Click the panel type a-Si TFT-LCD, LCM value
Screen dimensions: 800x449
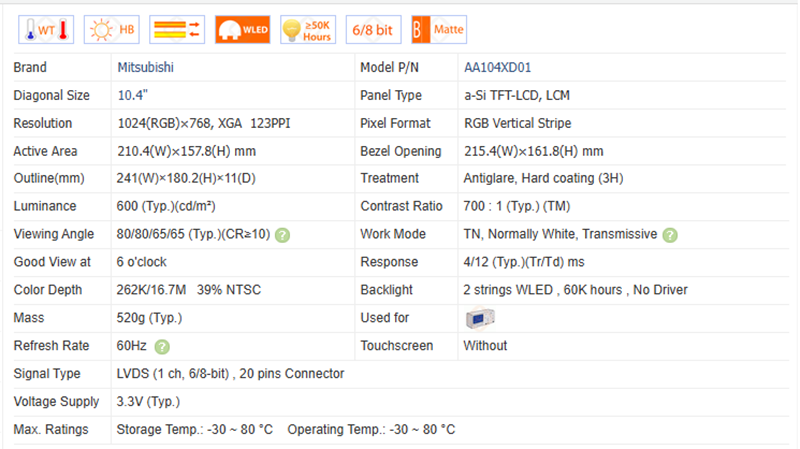point(517,95)
